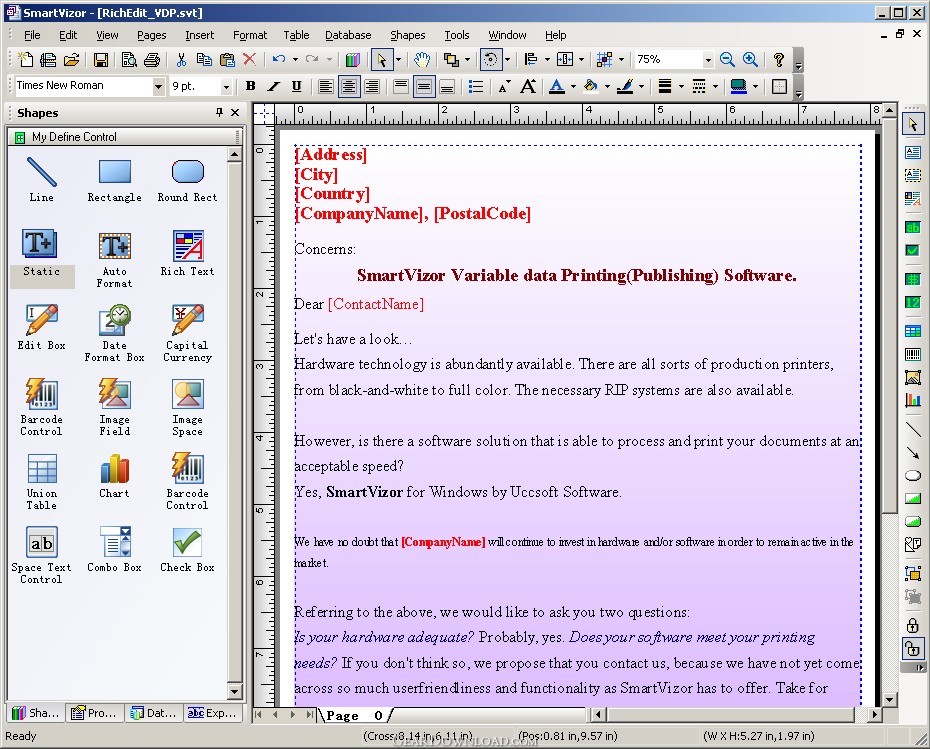Open the Tools menu

(x=457, y=35)
